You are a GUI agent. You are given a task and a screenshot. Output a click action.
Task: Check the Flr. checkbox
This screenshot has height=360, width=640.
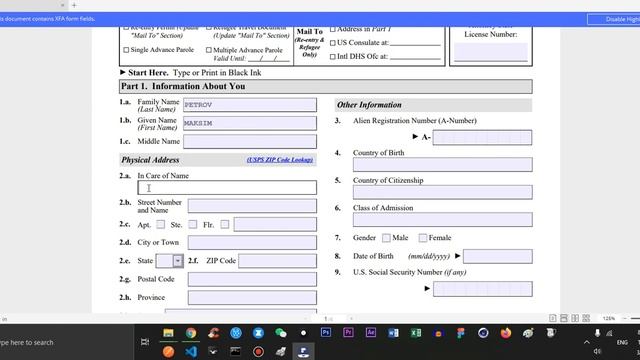click(x=224, y=224)
